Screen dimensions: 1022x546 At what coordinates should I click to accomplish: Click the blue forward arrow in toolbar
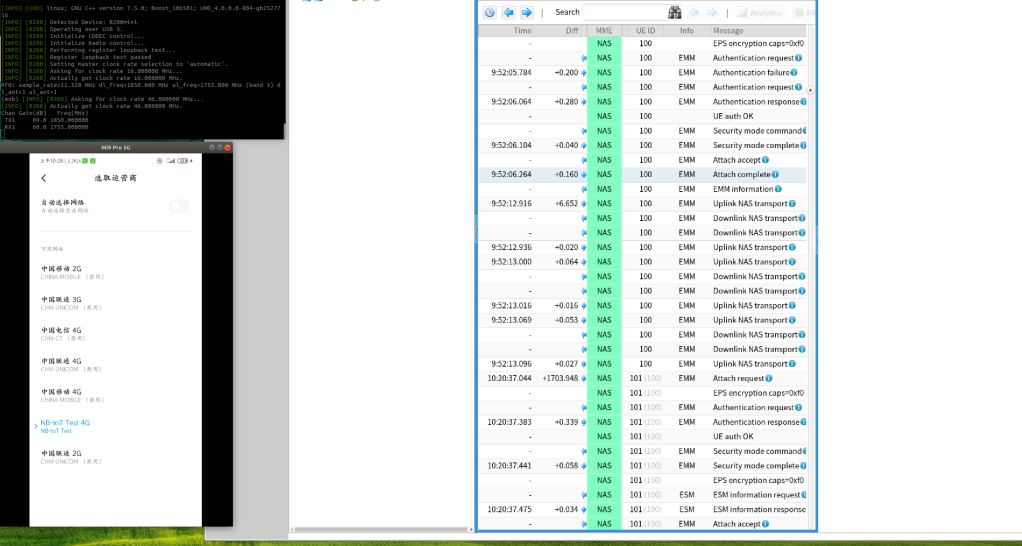pos(526,13)
